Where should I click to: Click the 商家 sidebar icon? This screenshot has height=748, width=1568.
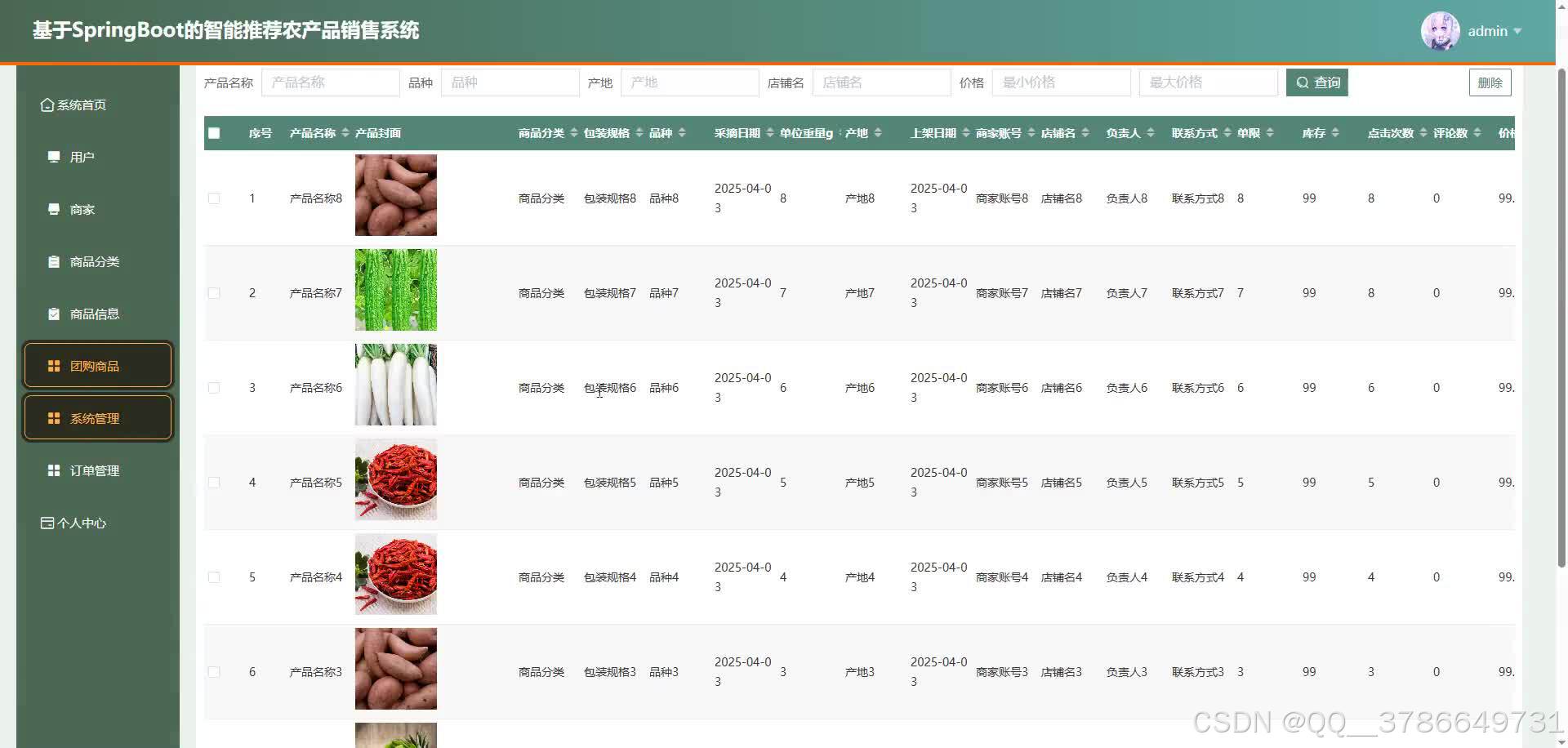(x=55, y=209)
